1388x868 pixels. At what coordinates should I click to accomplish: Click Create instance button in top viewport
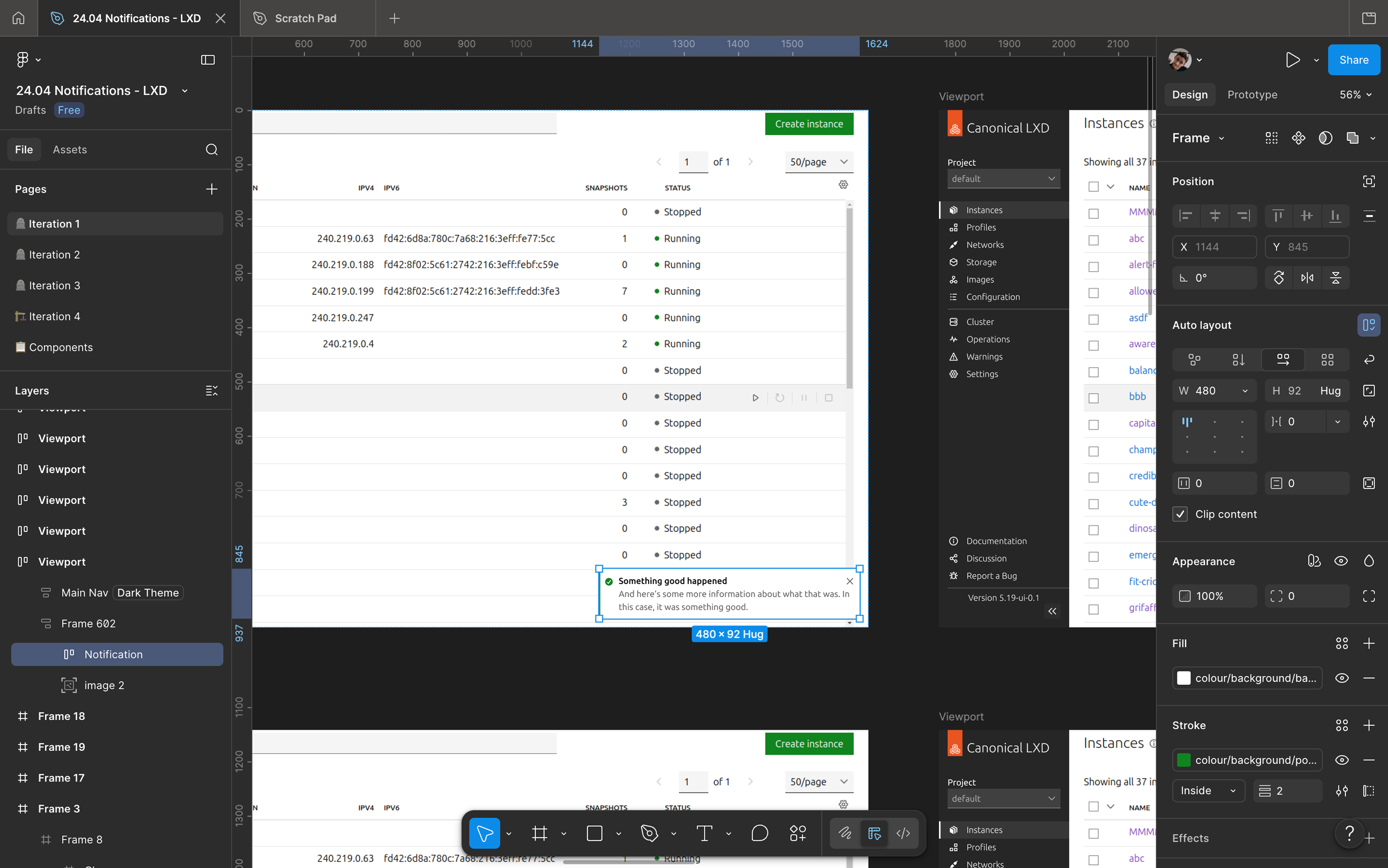click(x=809, y=124)
